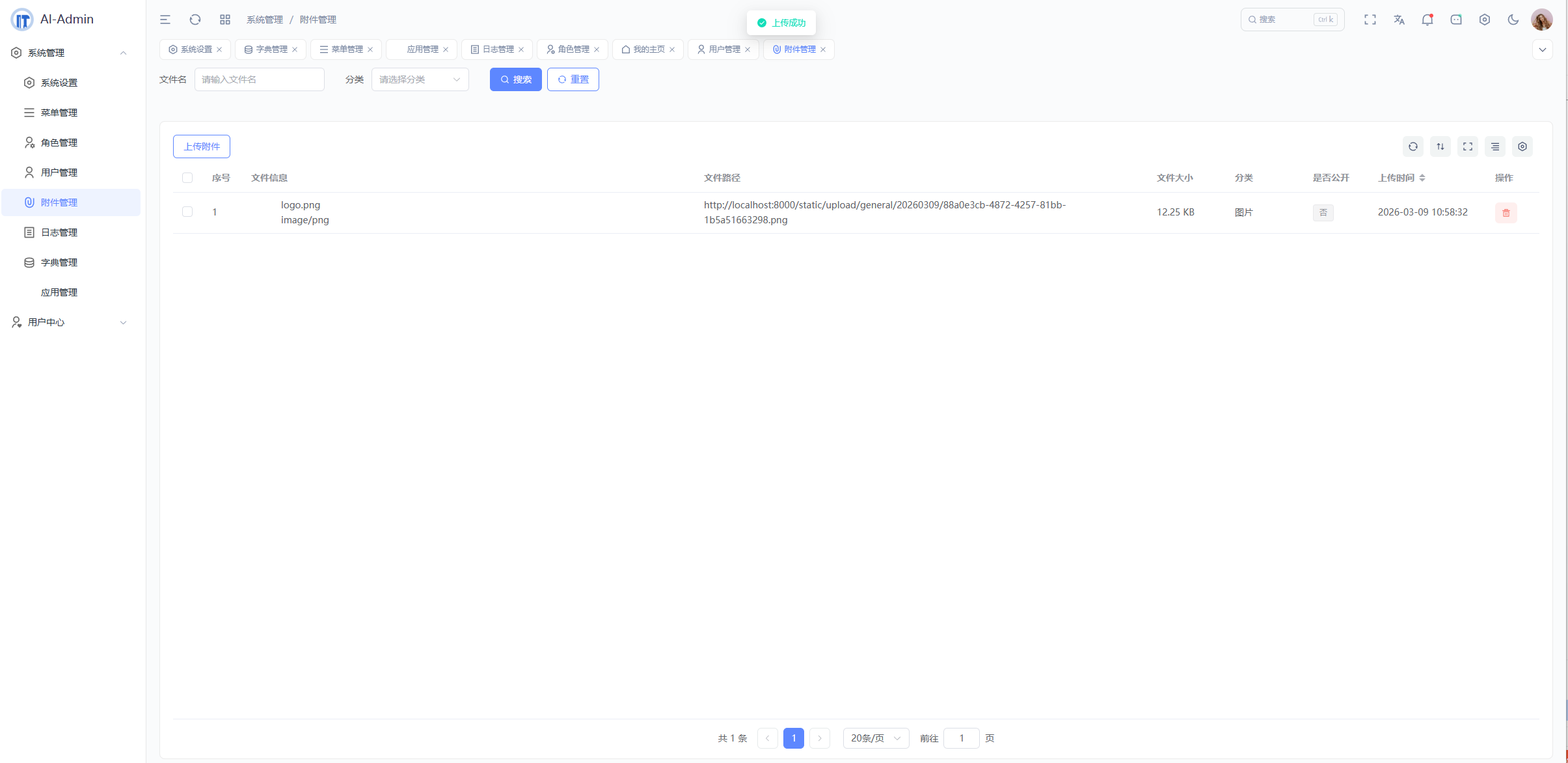Viewport: 1568px width, 763px height.
Task: Click the table sort arrows tool icon
Action: pyautogui.click(x=1440, y=146)
